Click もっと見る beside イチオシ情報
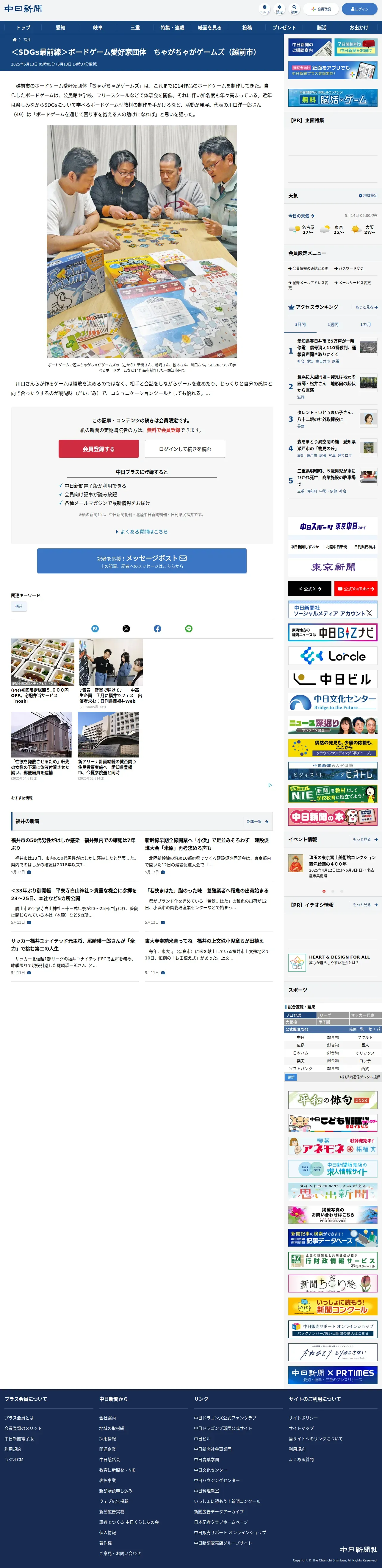The width and height of the screenshot is (382, 1568). 365,905
